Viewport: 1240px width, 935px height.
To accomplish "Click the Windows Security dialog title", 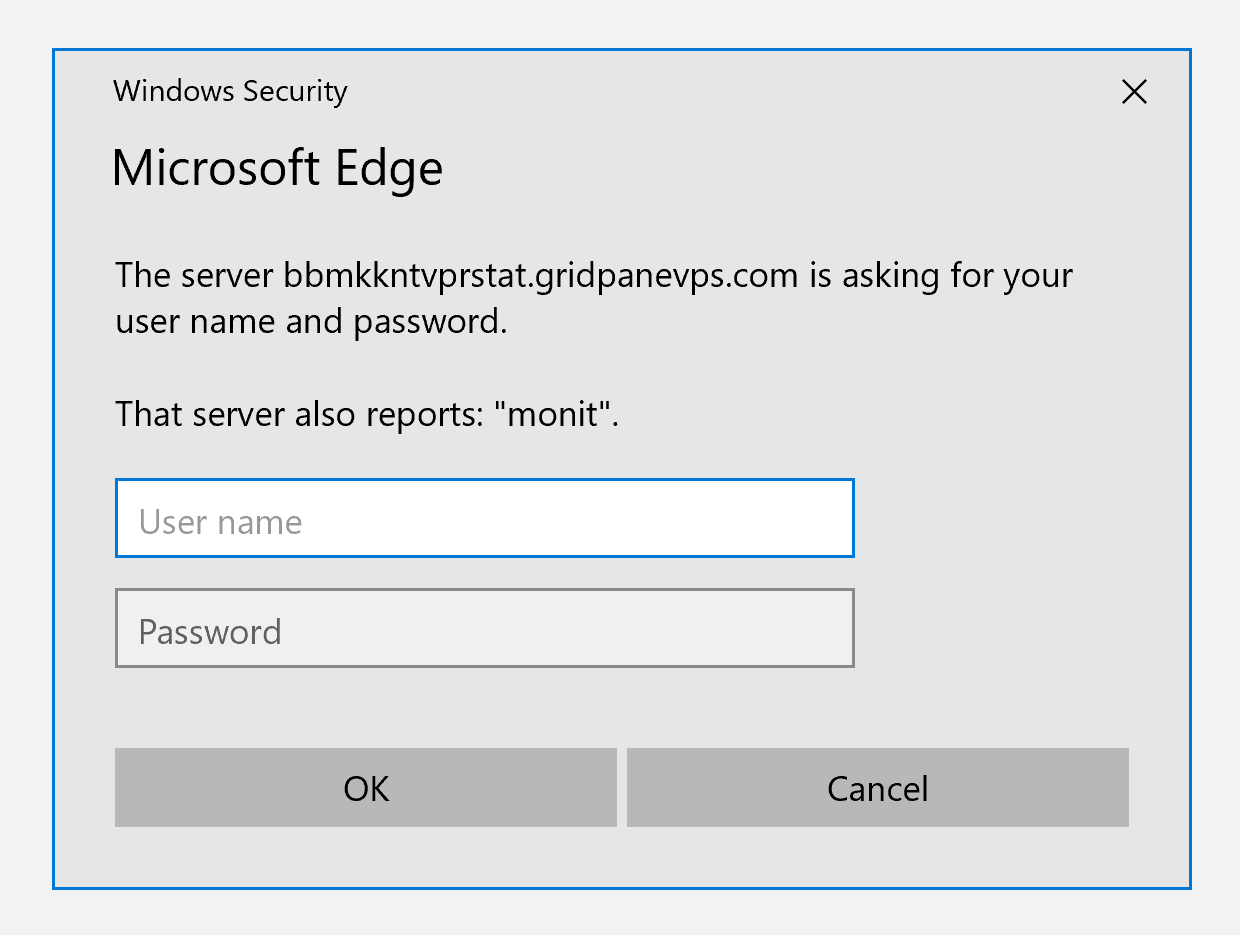I will click(230, 91).
